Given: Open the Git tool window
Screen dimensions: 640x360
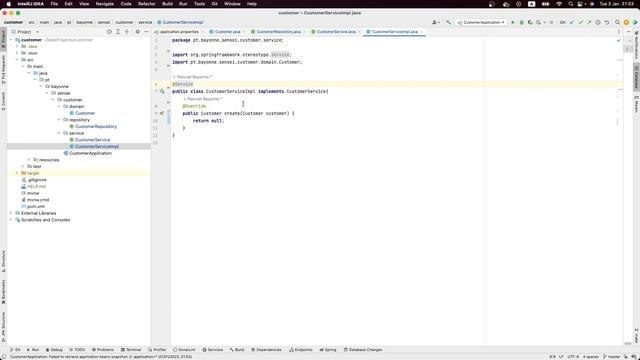Looking at the screenshot, I should pyautogui.click(x=15, y=350).
